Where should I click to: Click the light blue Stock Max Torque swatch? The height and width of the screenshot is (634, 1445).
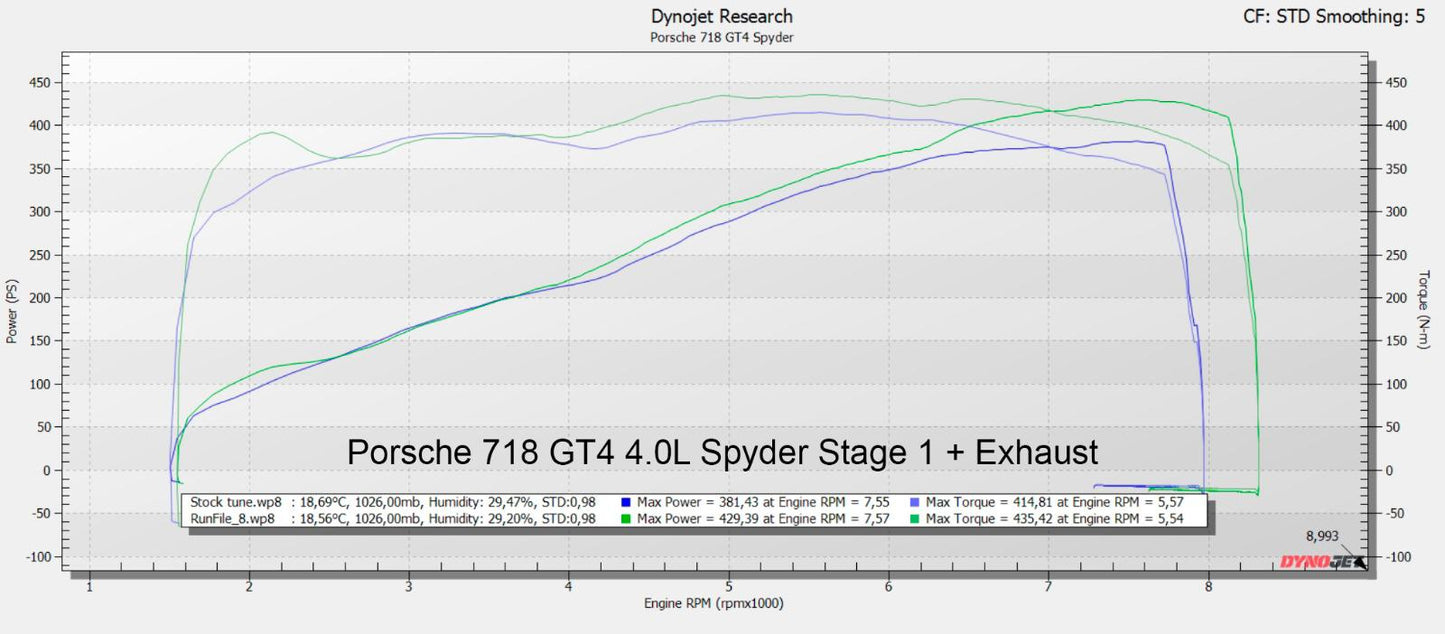click(916, 502)
